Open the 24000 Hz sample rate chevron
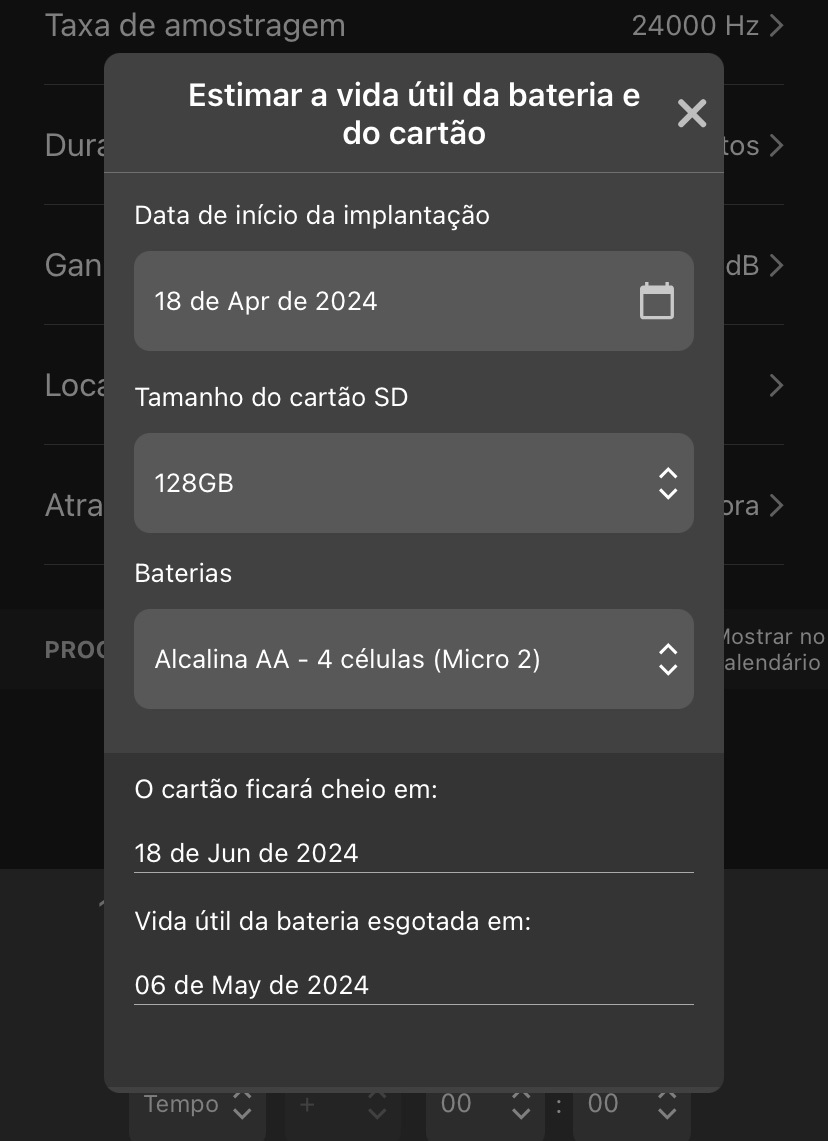Image resolution: width=828 pixels, height=1141 pixels. coord(776,26)
